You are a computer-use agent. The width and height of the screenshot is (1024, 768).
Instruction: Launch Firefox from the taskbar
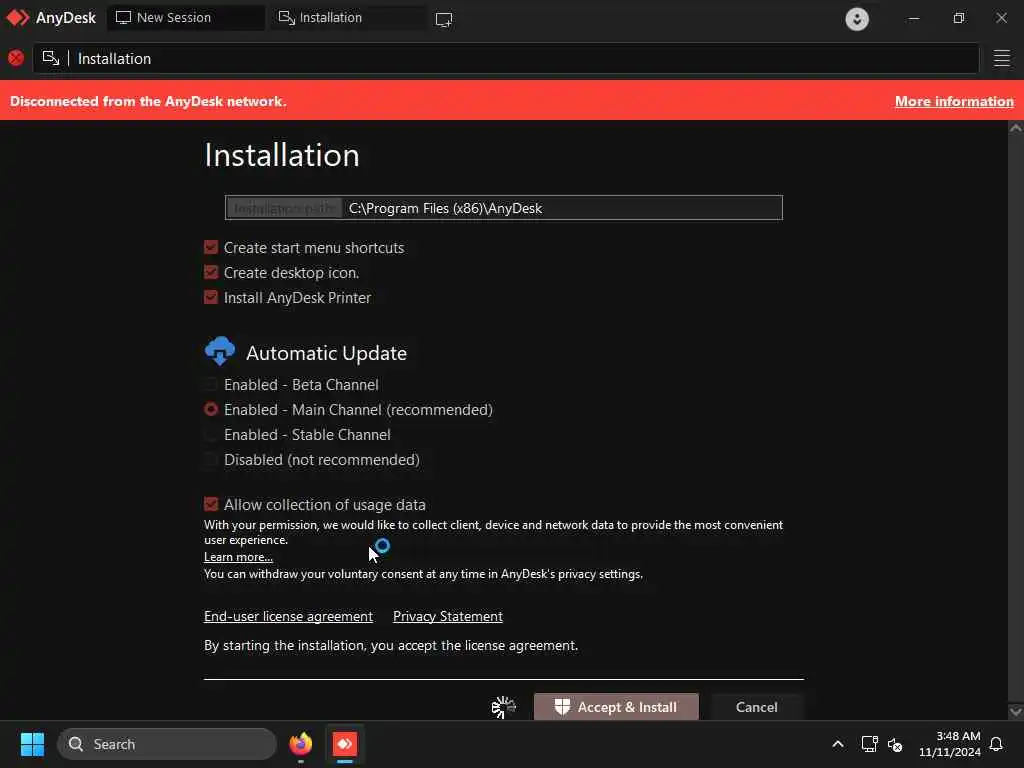point(300,744)
